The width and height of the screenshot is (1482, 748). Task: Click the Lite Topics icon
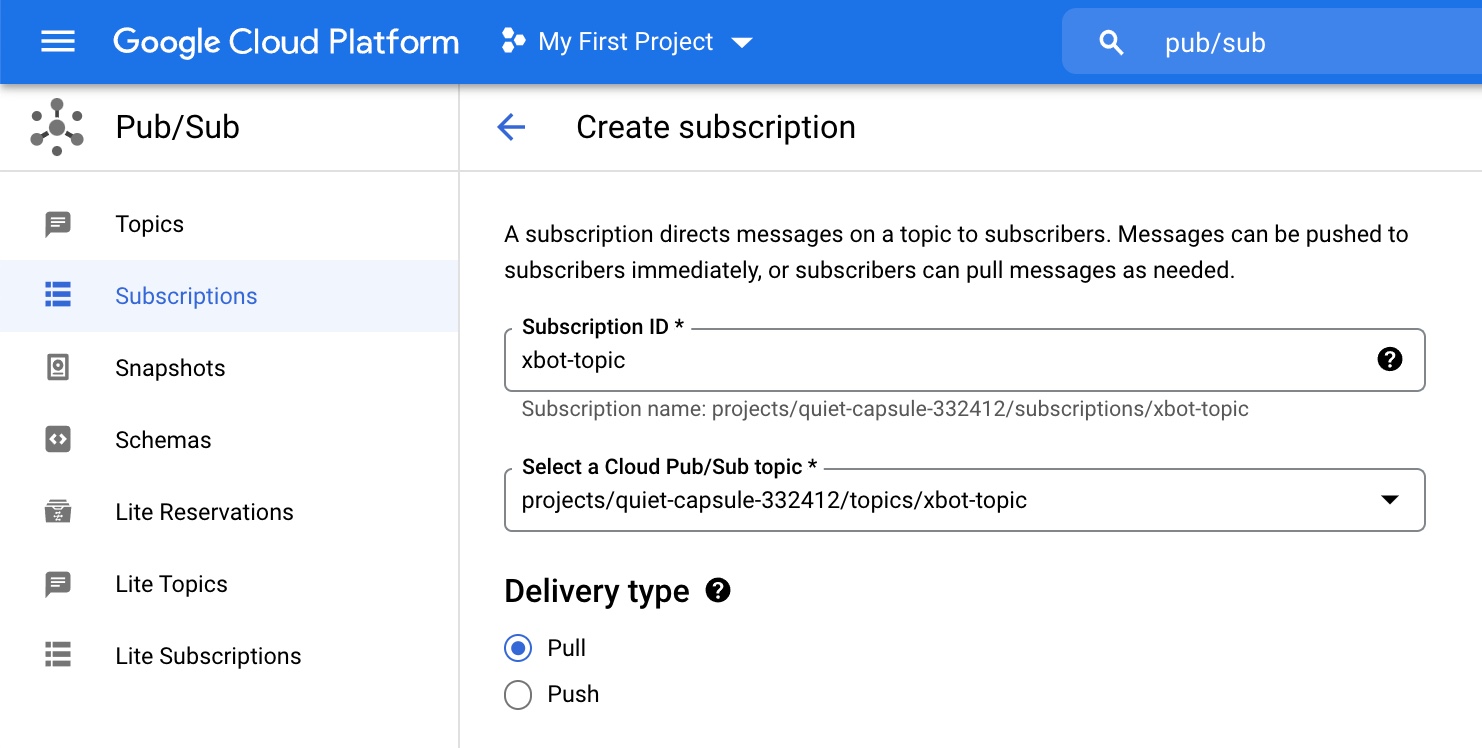point(58,584)
